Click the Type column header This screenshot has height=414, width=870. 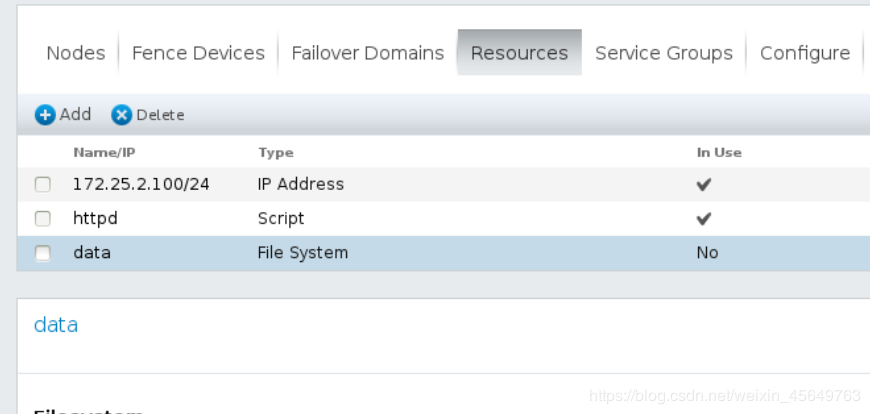point(276,153)
